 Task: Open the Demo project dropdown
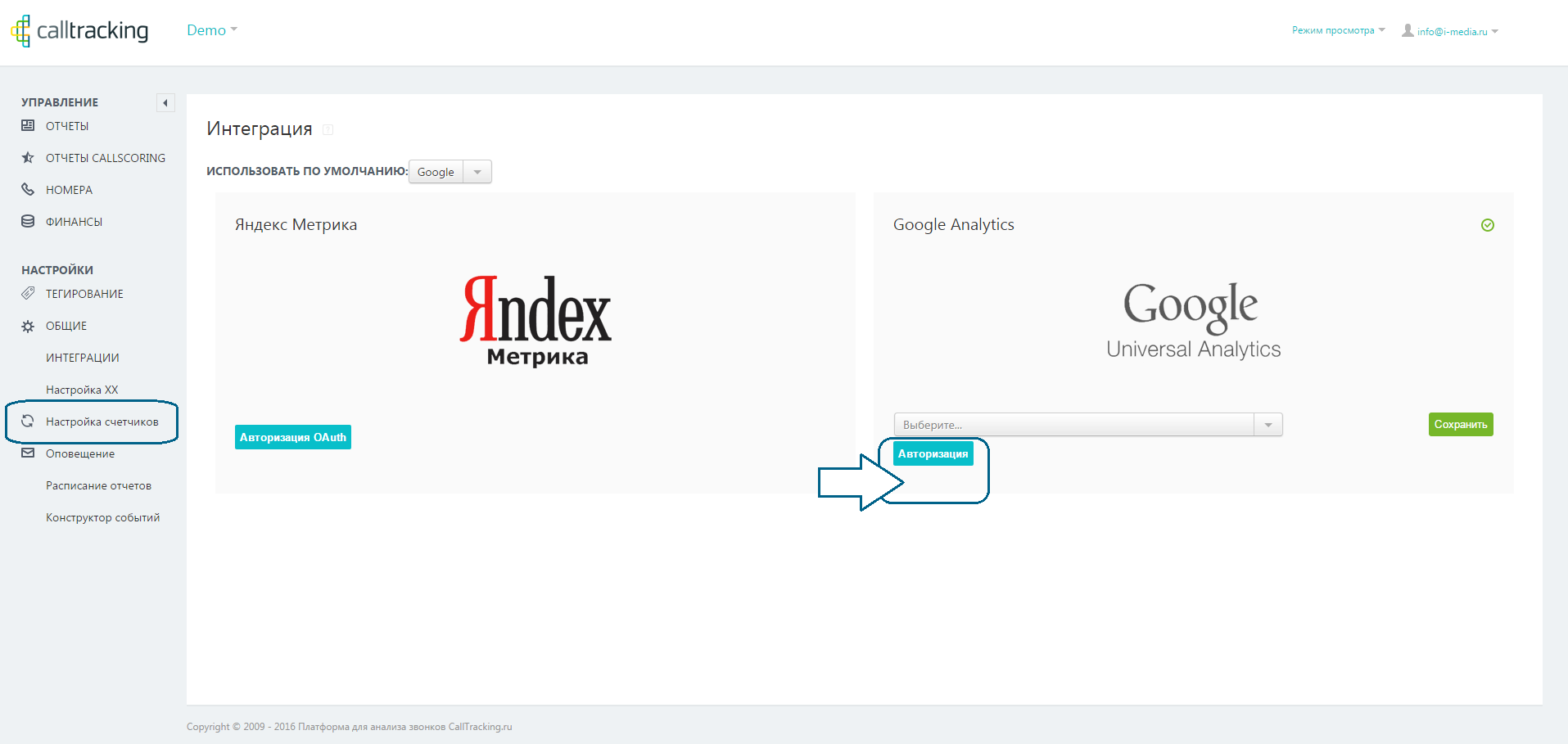point(212,30)
